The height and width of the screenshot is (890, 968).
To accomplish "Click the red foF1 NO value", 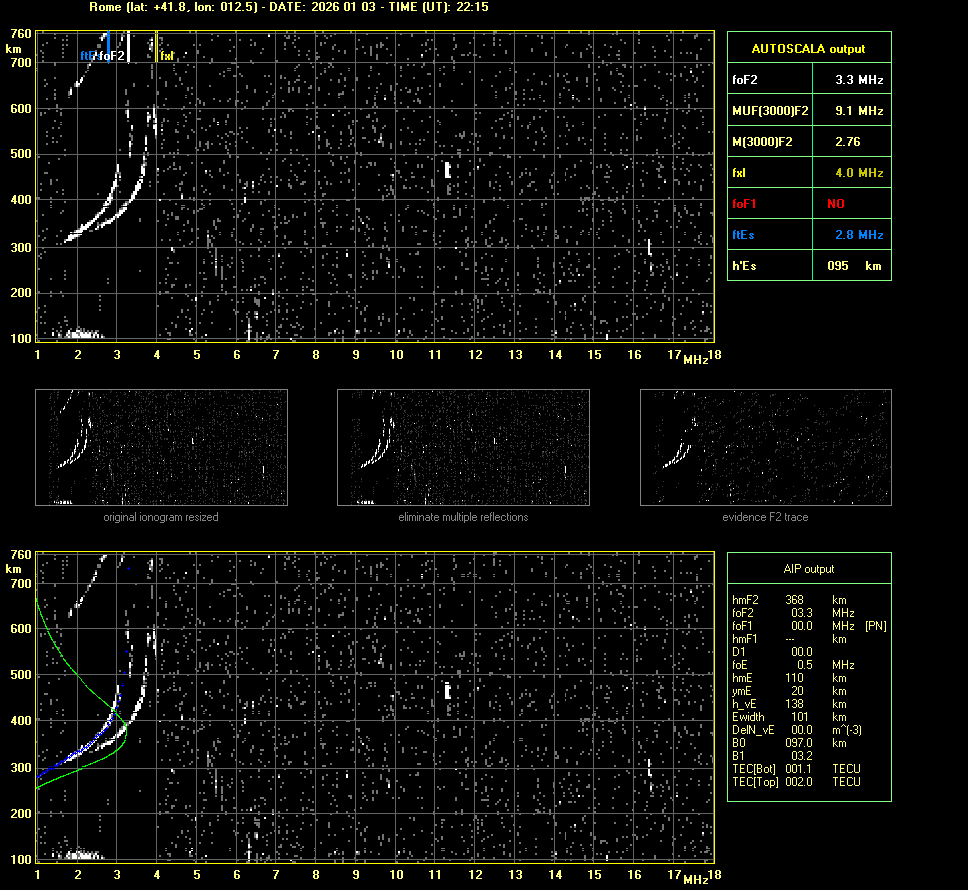I will coord(836,203).
